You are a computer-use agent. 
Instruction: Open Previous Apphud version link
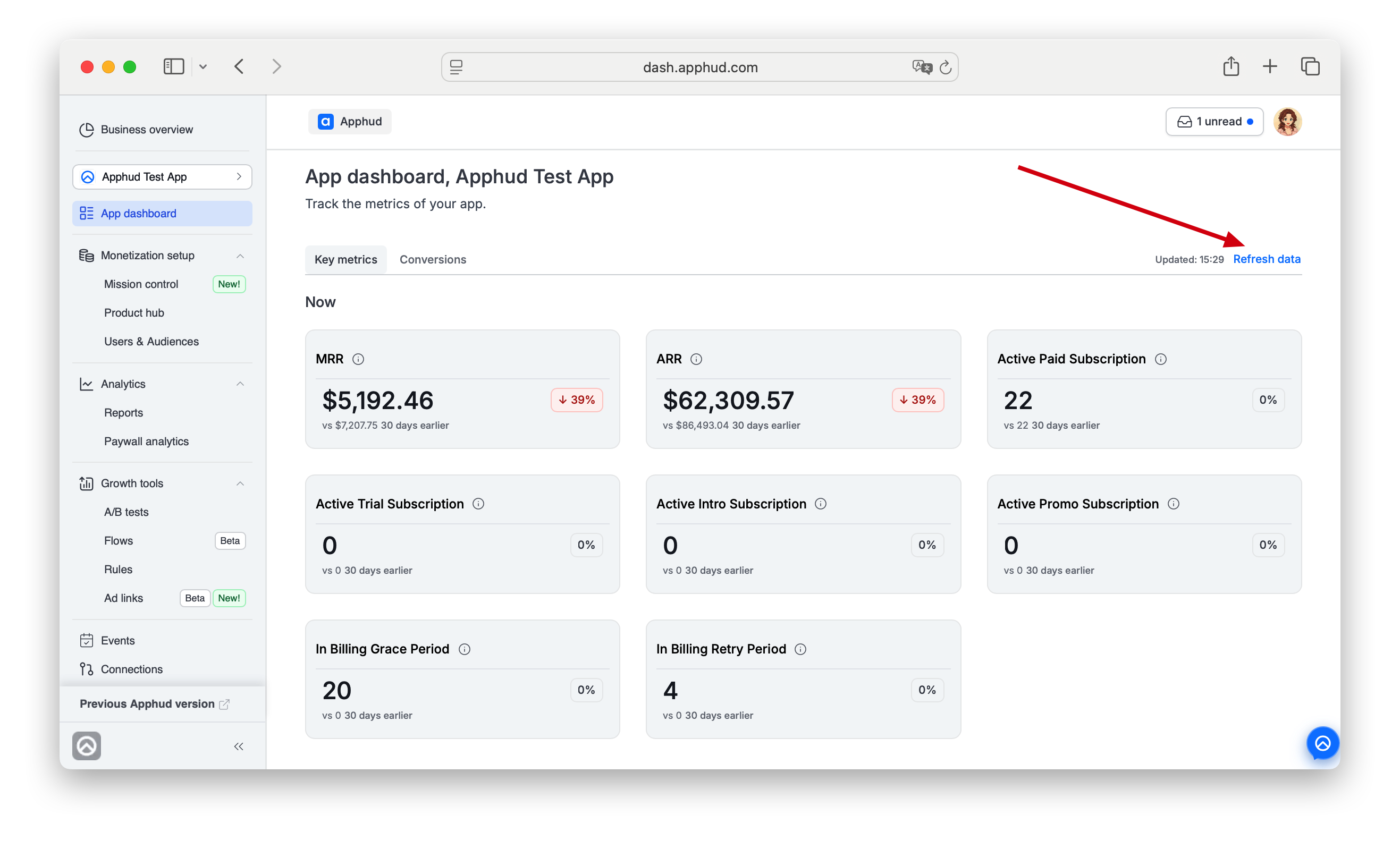click(155, 703)
